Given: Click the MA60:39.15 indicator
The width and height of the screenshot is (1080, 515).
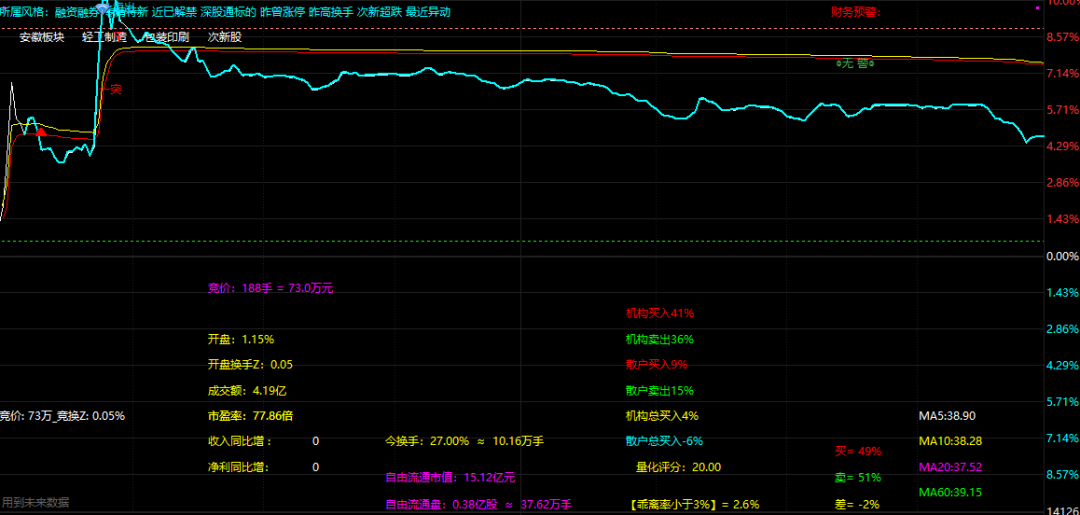Looking at the screenshot, I should click(951, 492).
